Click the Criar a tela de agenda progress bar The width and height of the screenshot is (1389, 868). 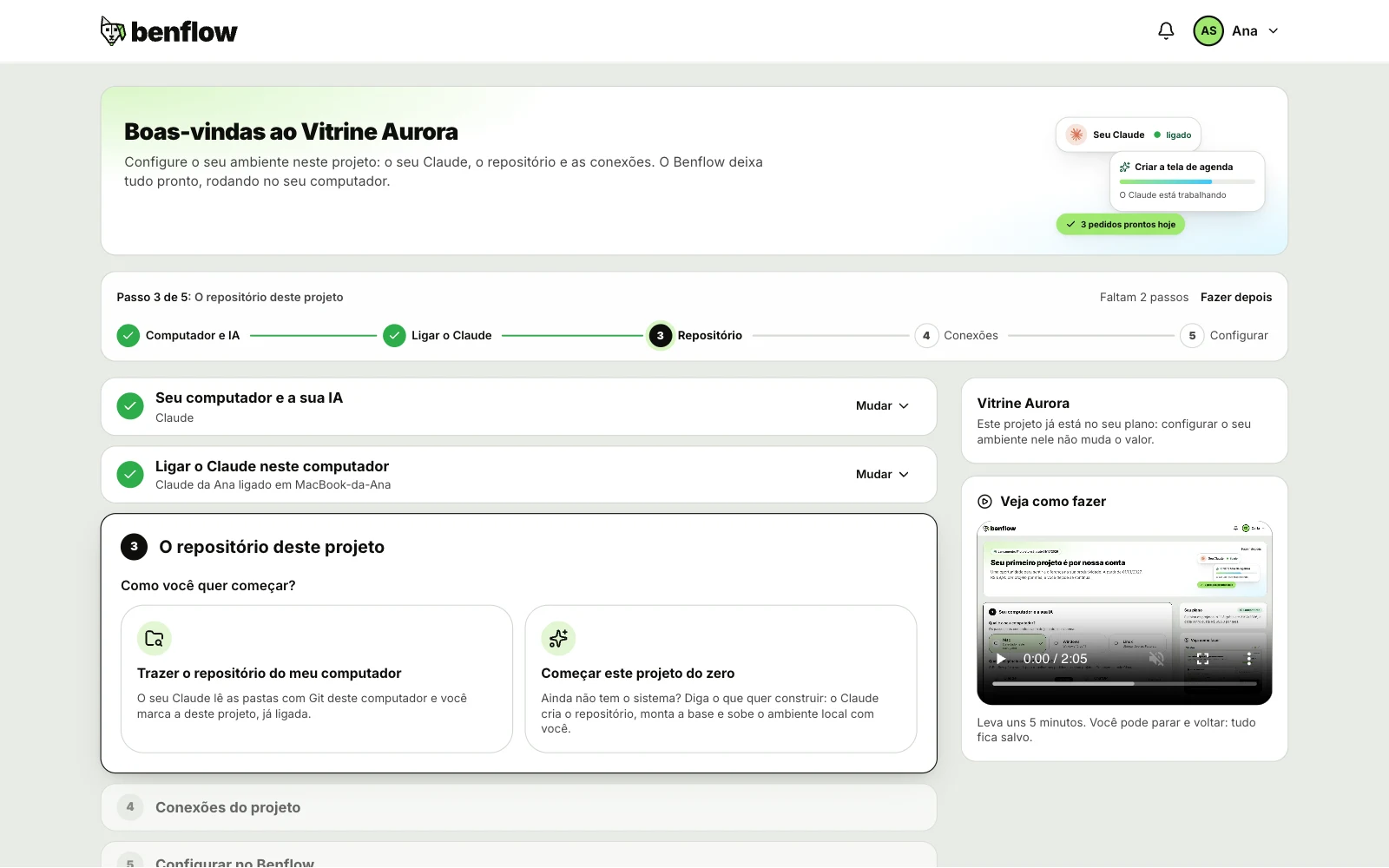tap(1187, 181)
